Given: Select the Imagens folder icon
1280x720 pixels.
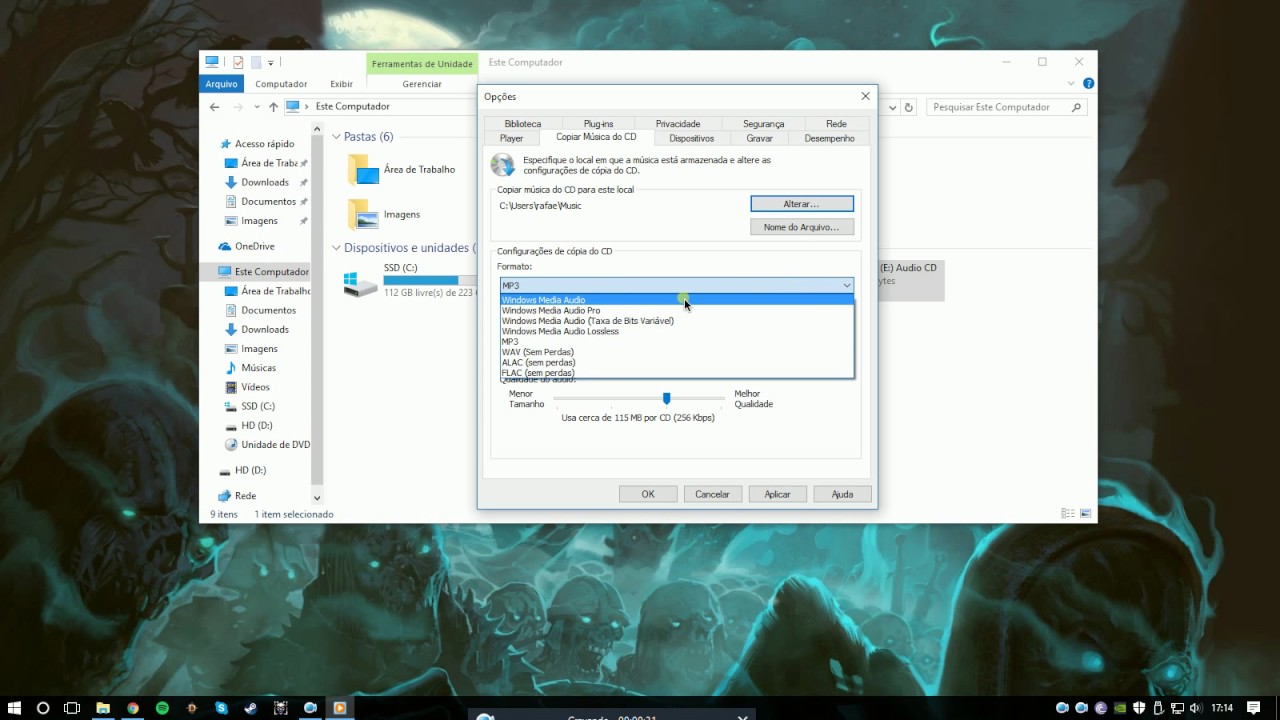Looking at the screenshot, I should 363,214.
